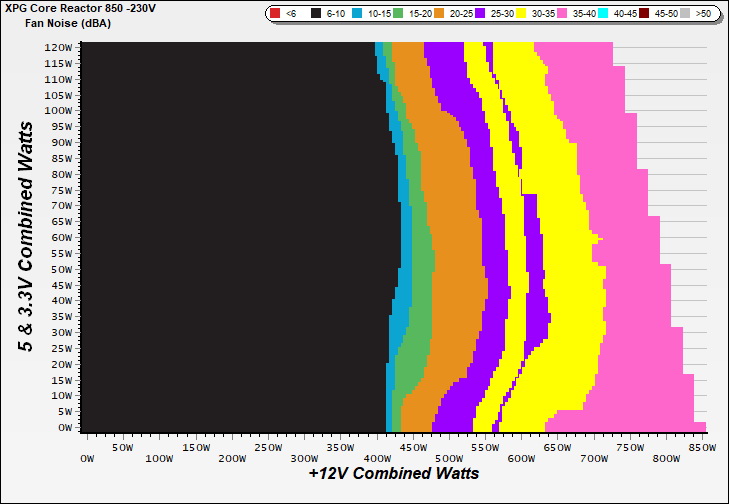Pick the green 15-20 legend swatch
This screenshot has width=729, height=504.
[x=400, y=14]
